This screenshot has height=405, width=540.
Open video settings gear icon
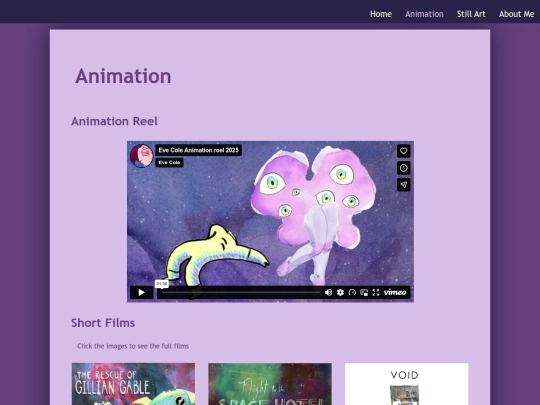(x=340, y=292)
